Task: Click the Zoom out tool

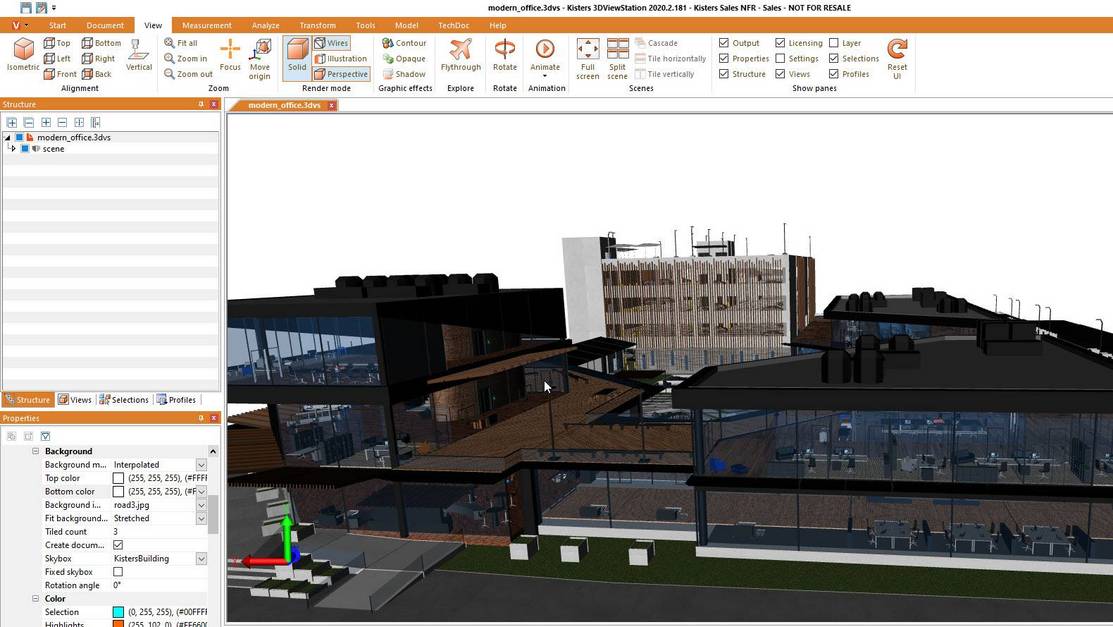Action: pyautogui.click(x=189, y=74)
